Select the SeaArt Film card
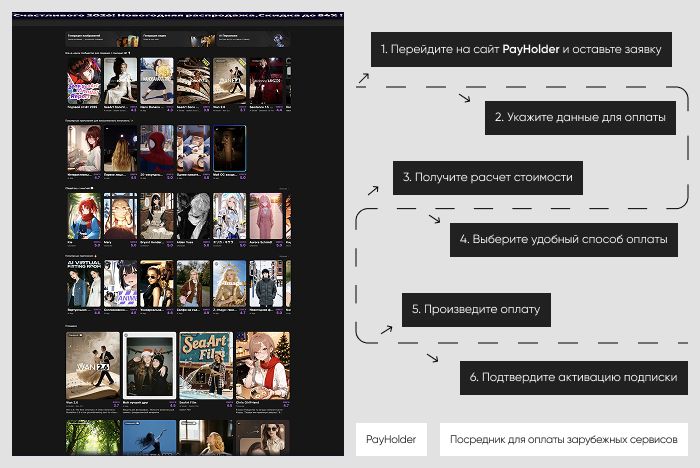This screenshot has height=468, width=700. [x=205, y=366]
